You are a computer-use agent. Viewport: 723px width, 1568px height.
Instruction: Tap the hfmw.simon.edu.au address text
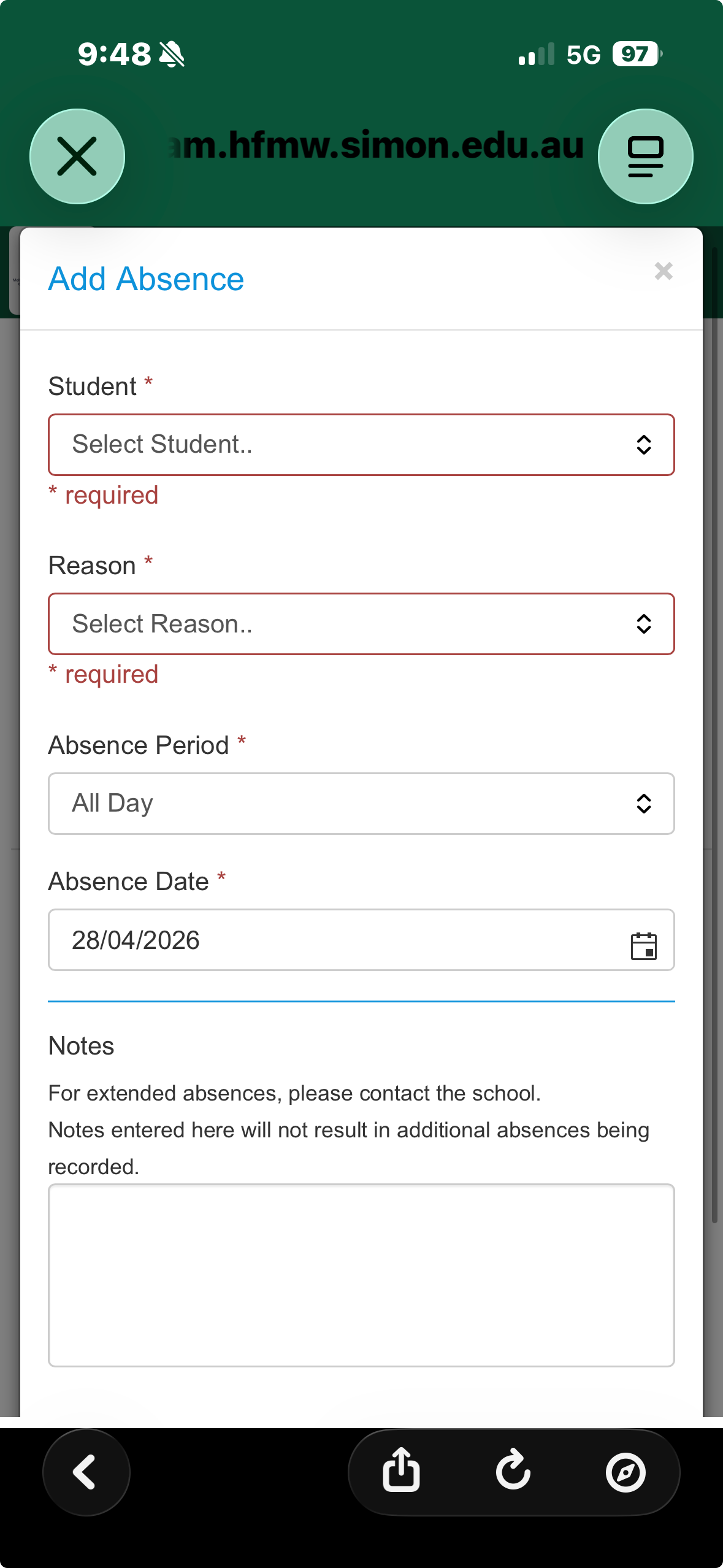375,146
